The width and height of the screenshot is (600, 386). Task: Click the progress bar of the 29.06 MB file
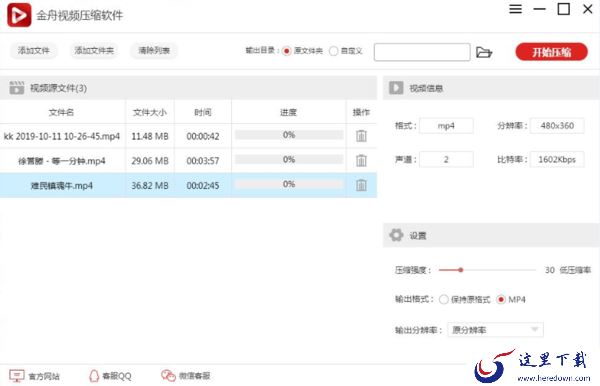(289, 159)
